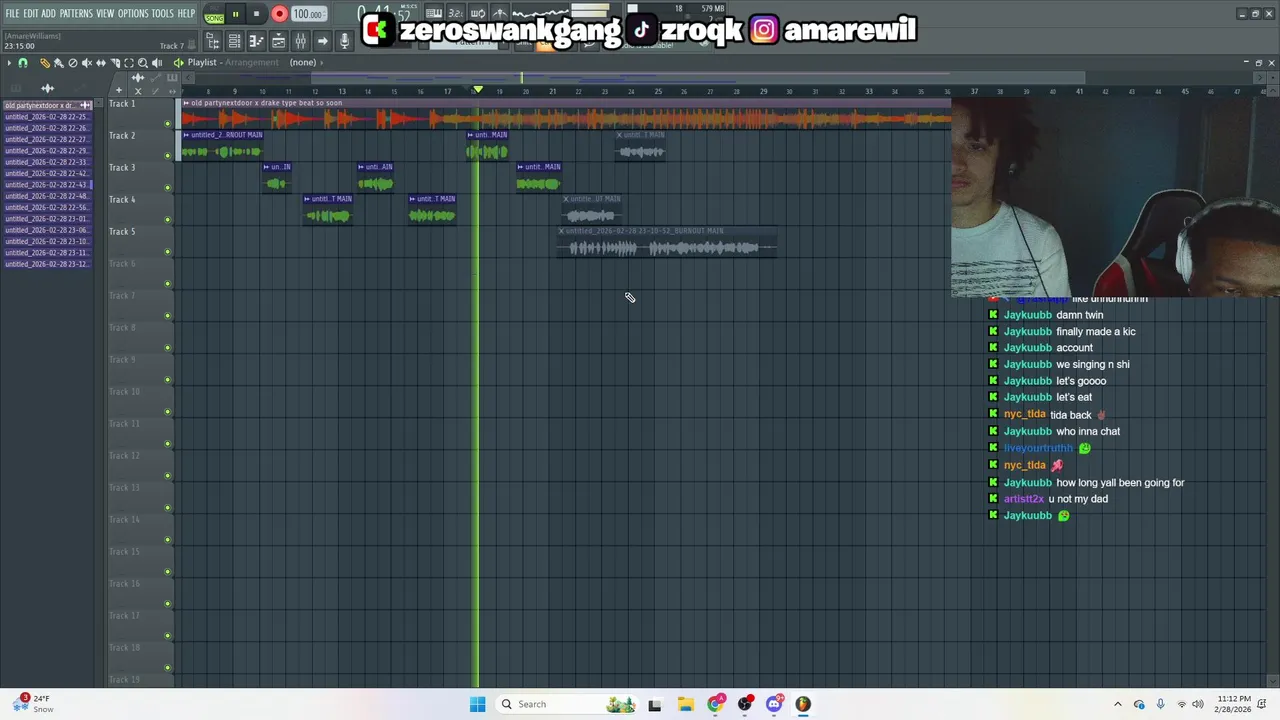
Task: Open the Channel rack from toolbar
Action: (234, 41)
